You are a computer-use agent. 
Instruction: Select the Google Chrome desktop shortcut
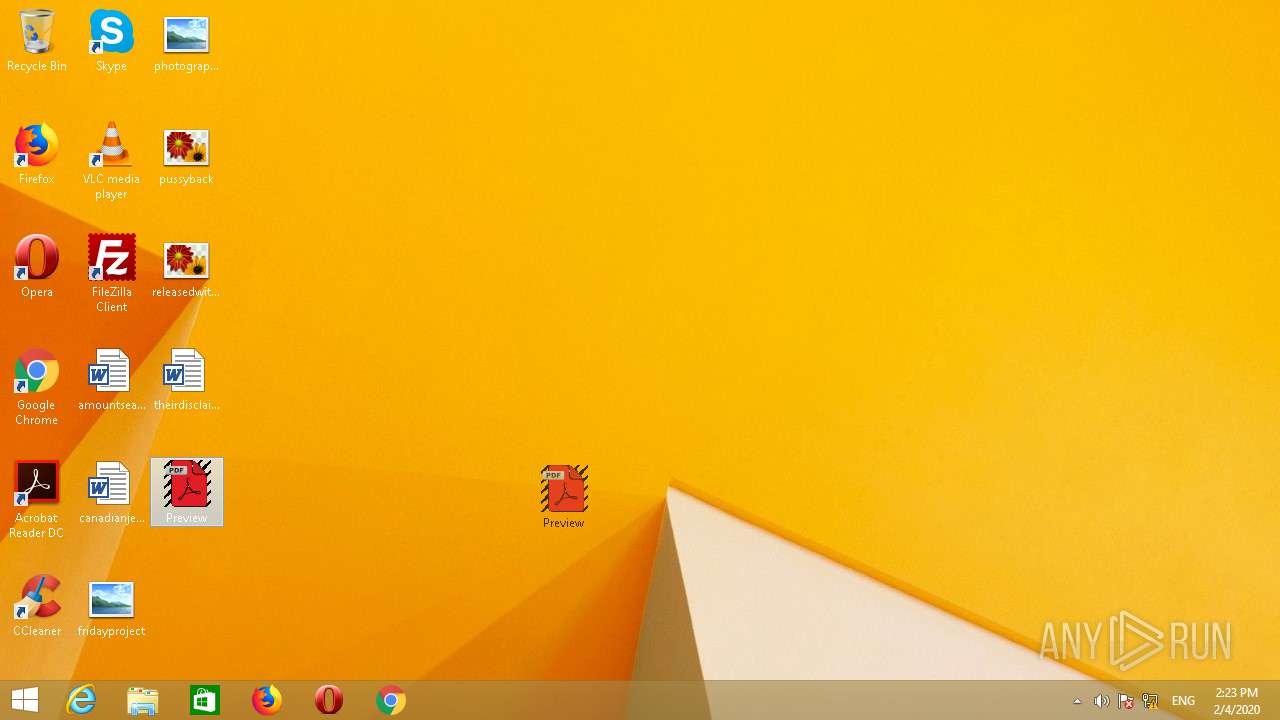tap(37, 386)
